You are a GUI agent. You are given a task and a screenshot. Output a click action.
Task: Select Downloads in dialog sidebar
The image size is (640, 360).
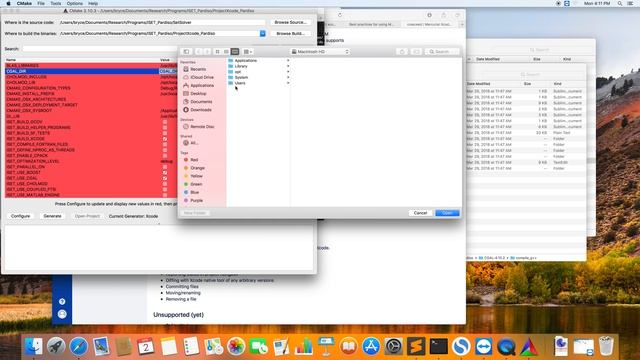tap(197, 110)
